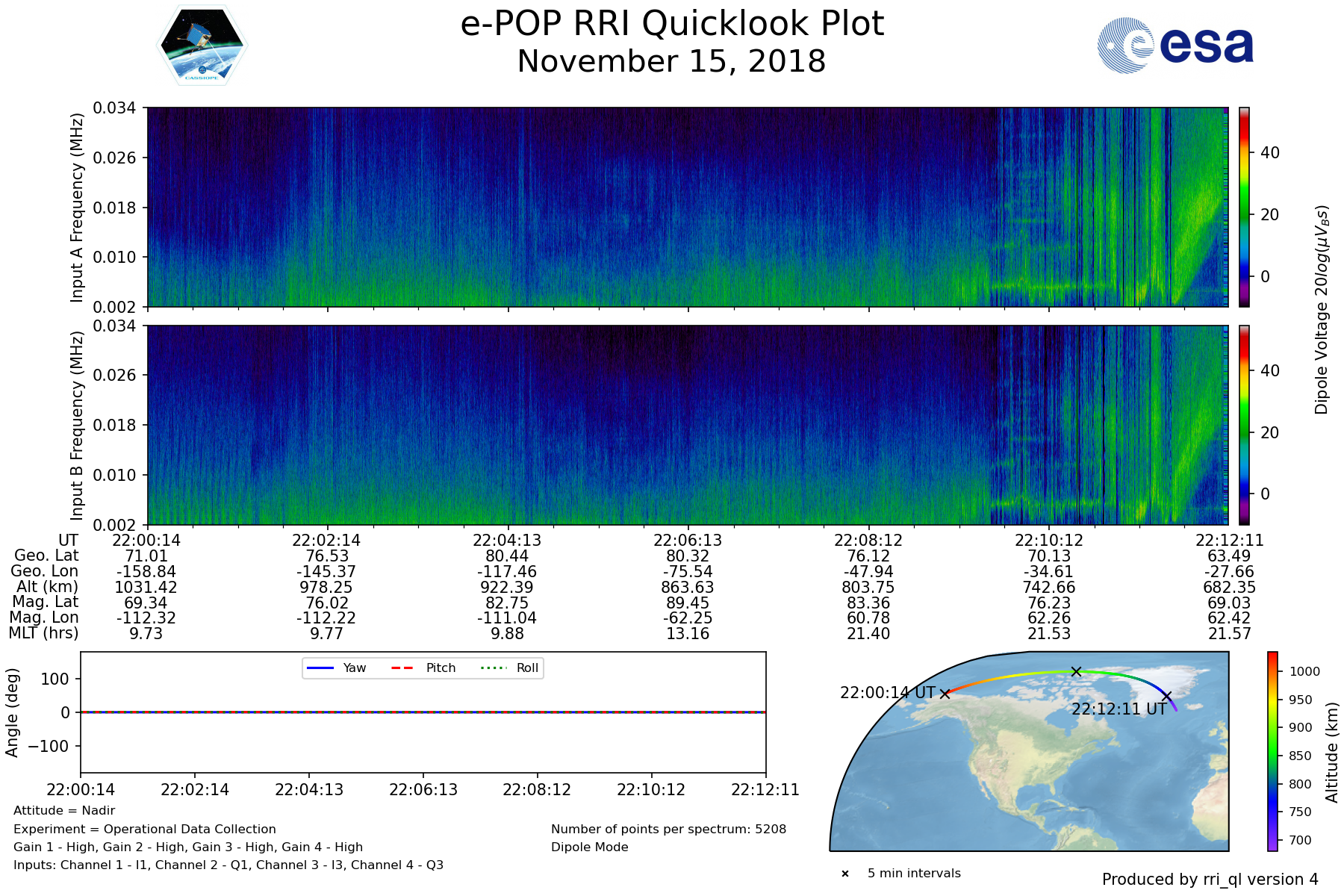Click the start X marker on map
Image resolution: width=1344 pixels, height=896 pixels.
click(945, 694)
